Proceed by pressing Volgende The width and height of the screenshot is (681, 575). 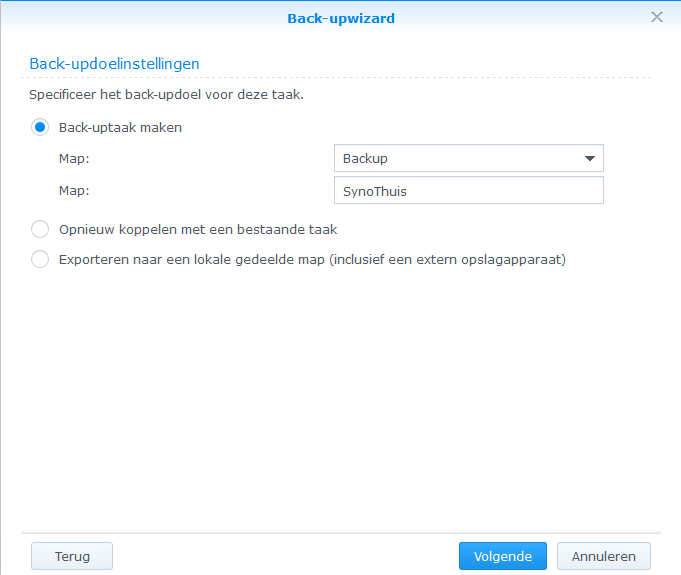tap(502, 556)
